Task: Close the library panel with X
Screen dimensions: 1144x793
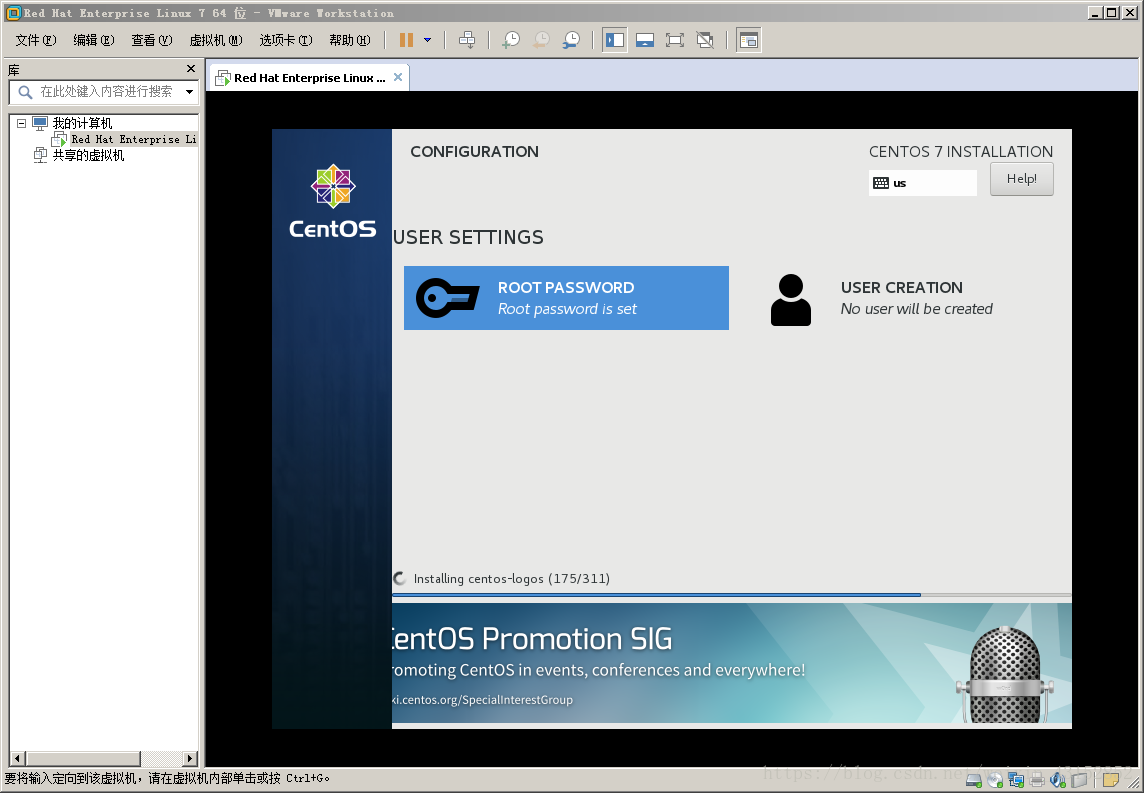Action: (x=191, y=69)
